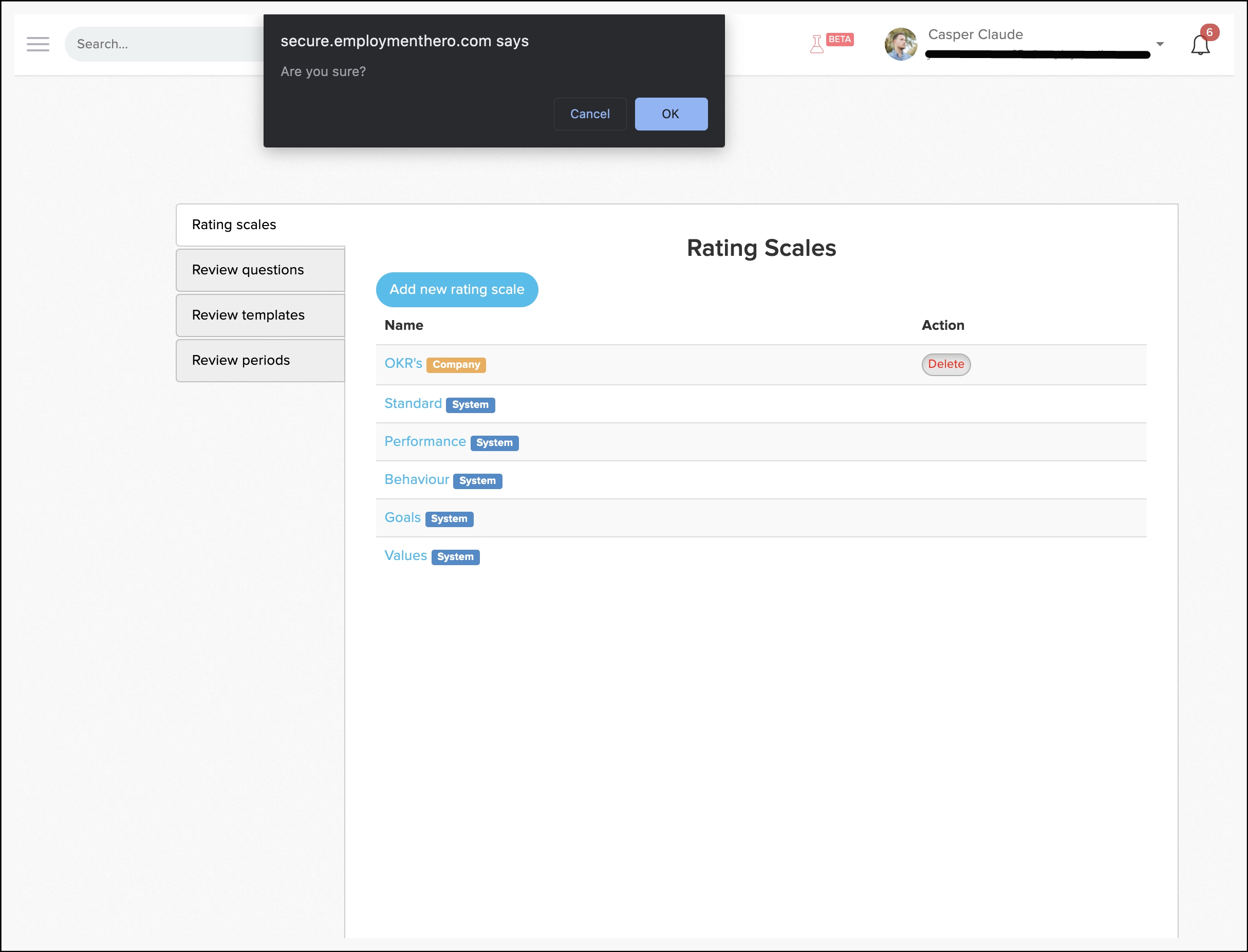Open the OKR's rating scale link
Image resolution: width=1248 pixels, height=952 pixels.
(403, 363)
